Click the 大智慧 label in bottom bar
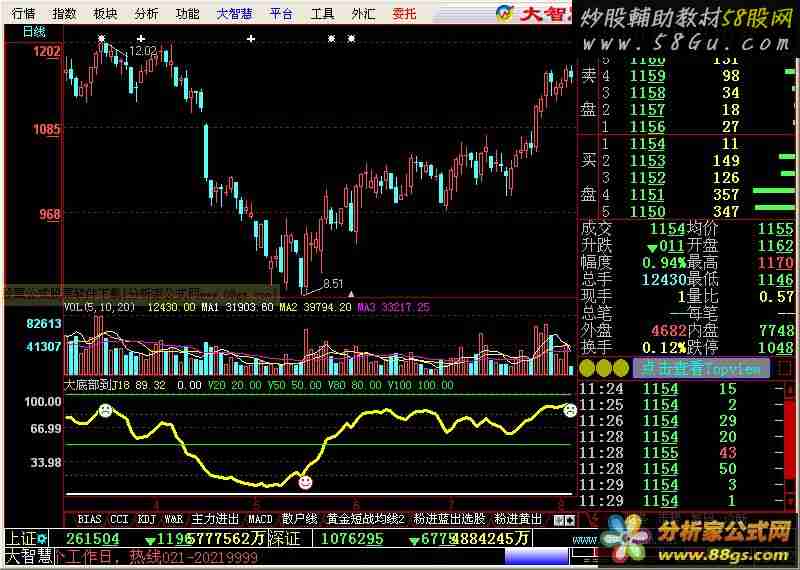This screenshot has height=570, width=800. [29, 556]
